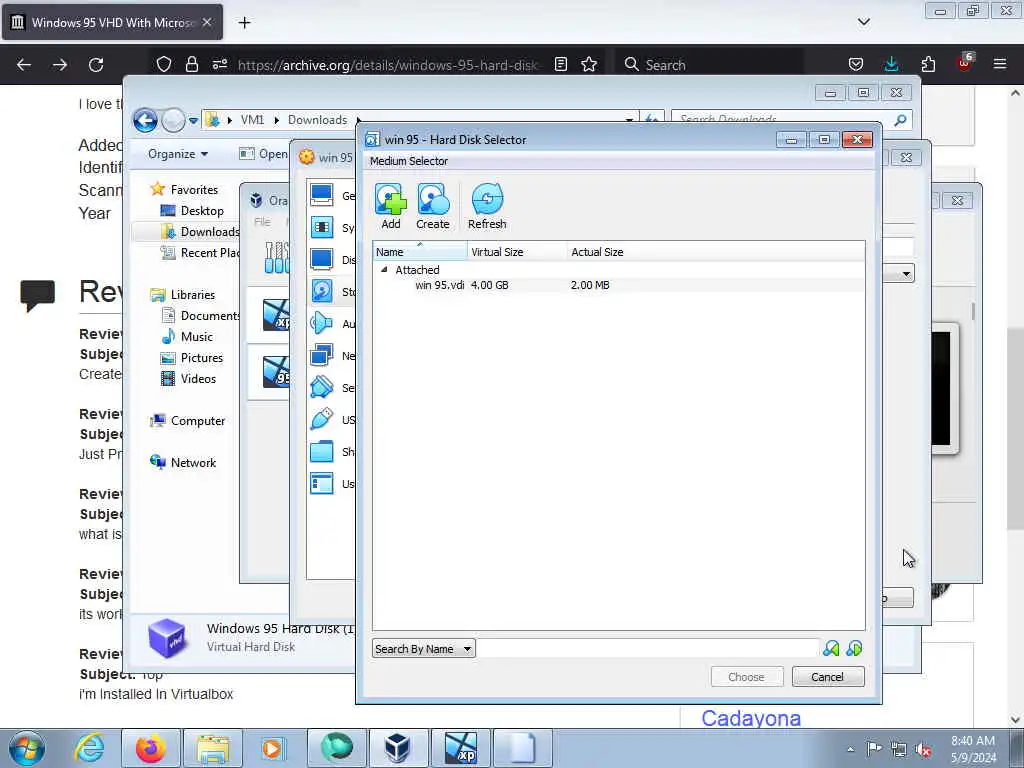This screenshot has height=768, width=1024.
Task: Click the Explorer search magnifier icon
Action: (900, 120)
